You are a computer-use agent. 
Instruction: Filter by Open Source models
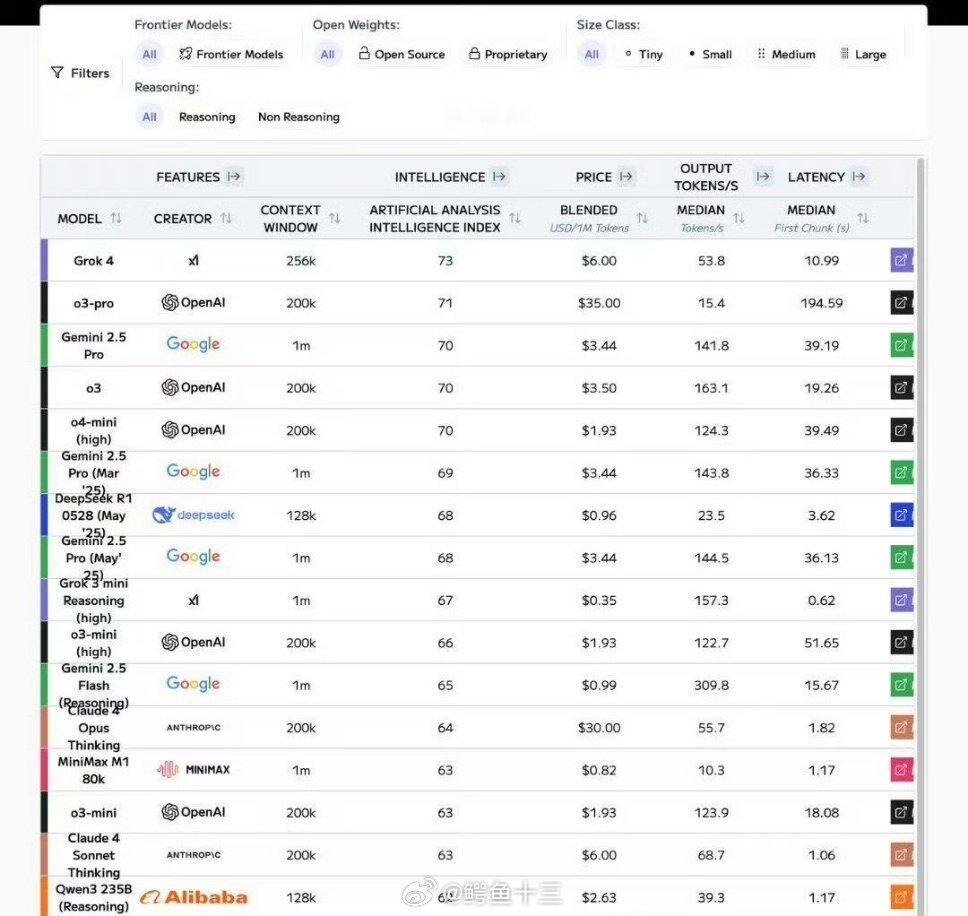(402, 54)
